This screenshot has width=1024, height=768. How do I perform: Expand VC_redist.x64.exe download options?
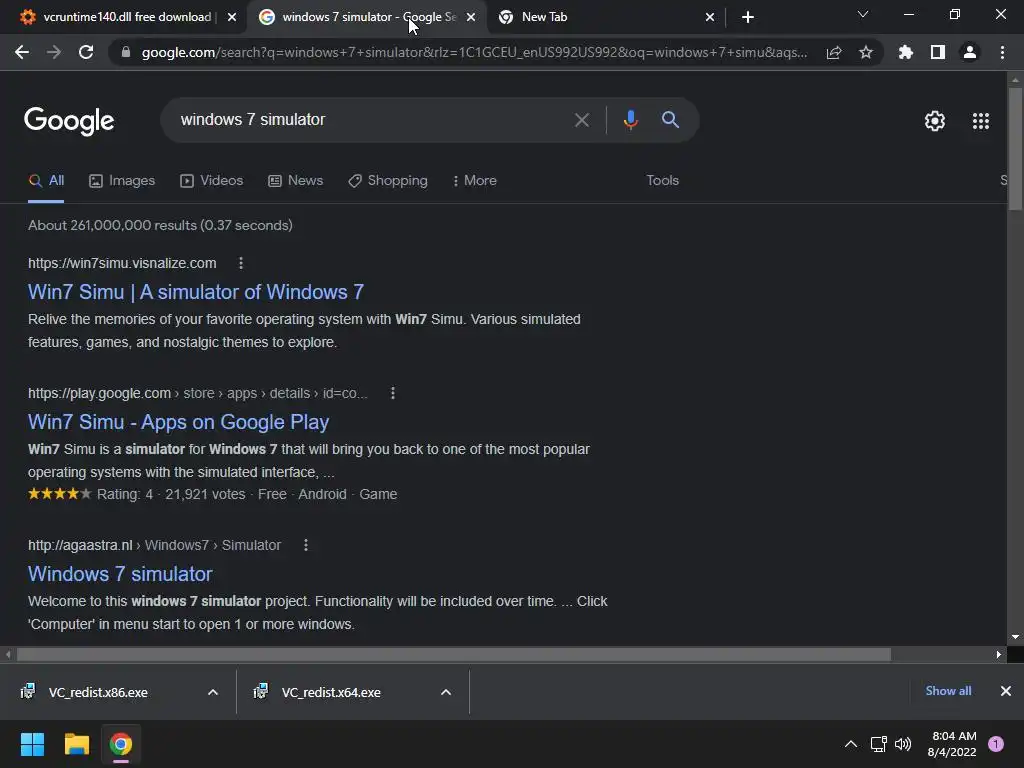446,692
